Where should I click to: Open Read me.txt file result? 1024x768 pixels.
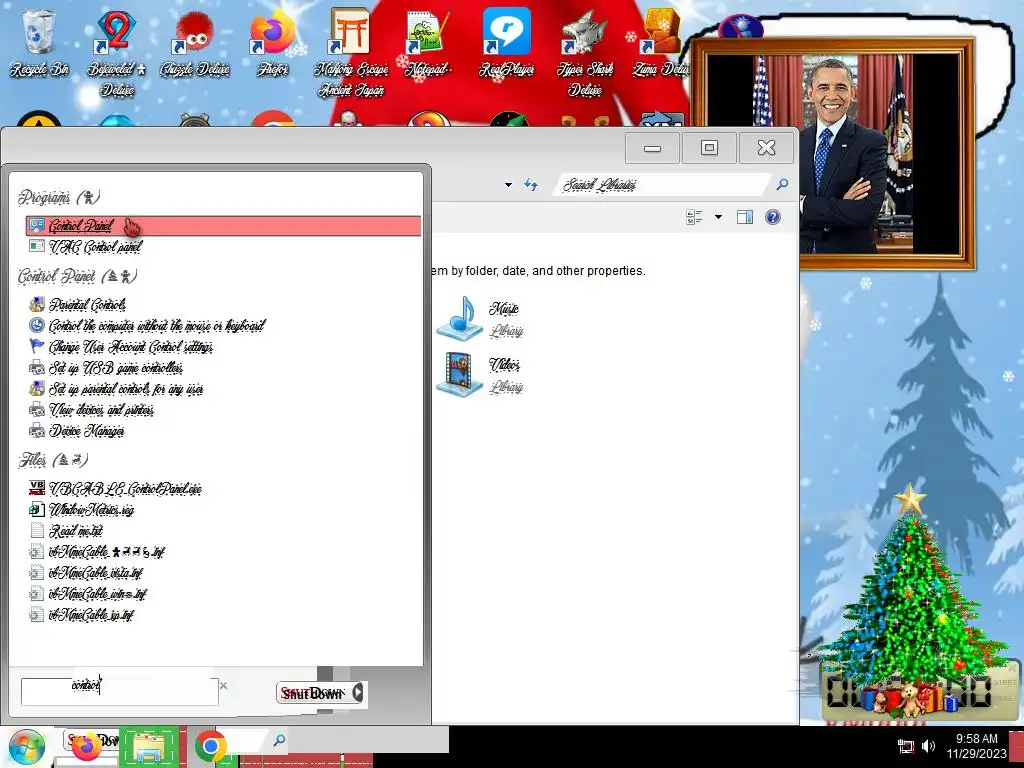coord(66,531)
